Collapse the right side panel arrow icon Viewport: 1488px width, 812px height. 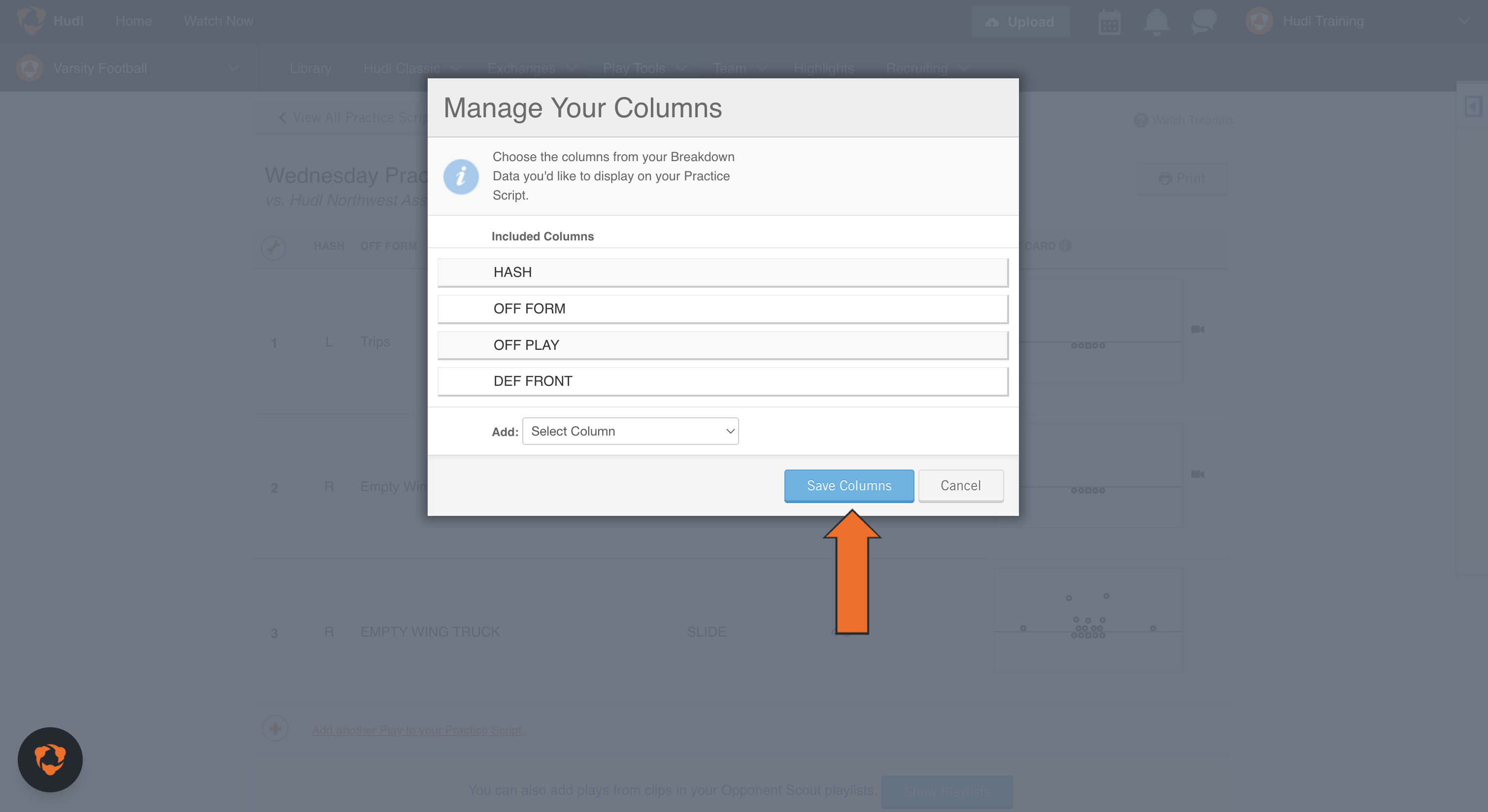(1474, 106)
